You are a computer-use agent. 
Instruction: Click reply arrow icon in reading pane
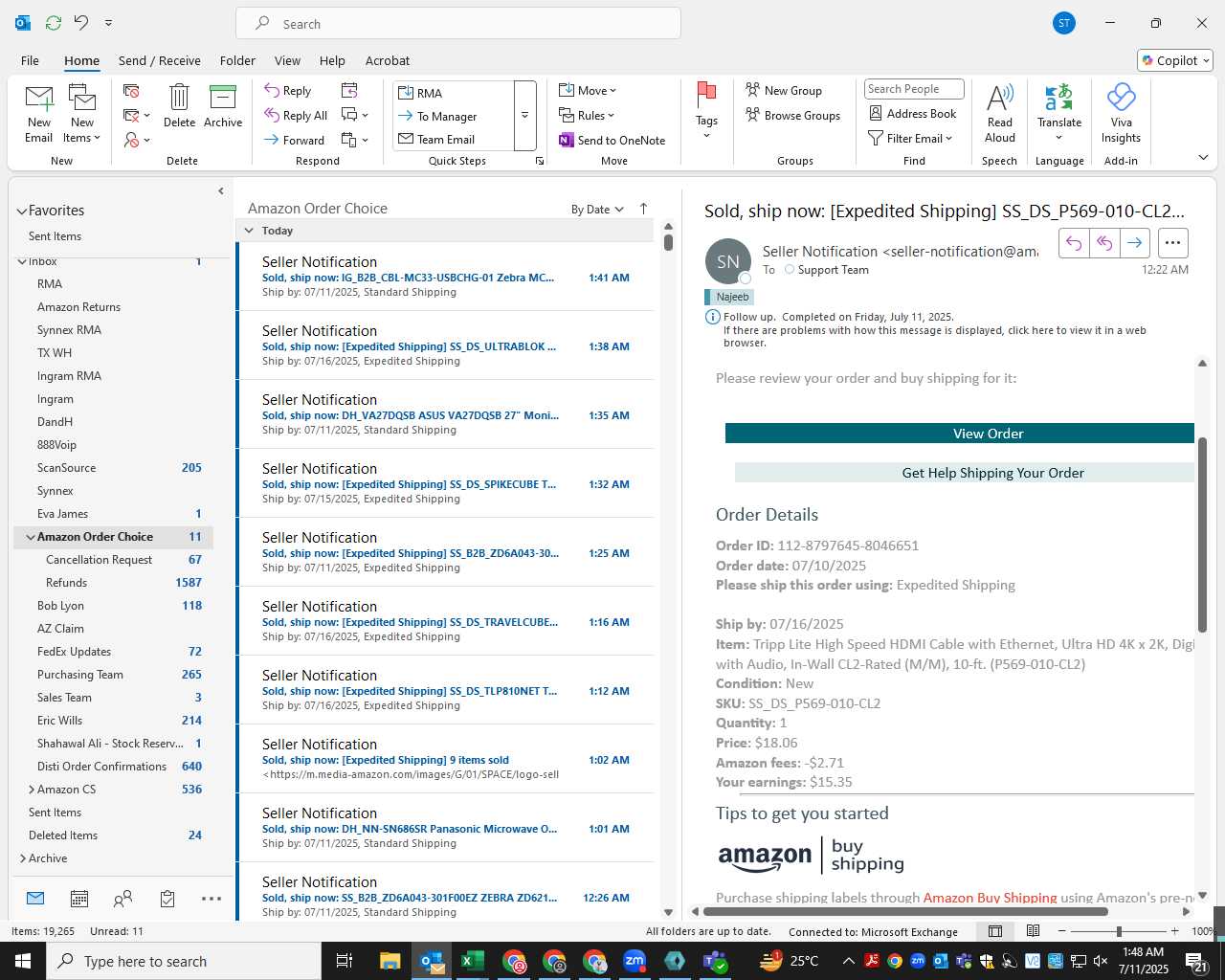point(1074,243)
